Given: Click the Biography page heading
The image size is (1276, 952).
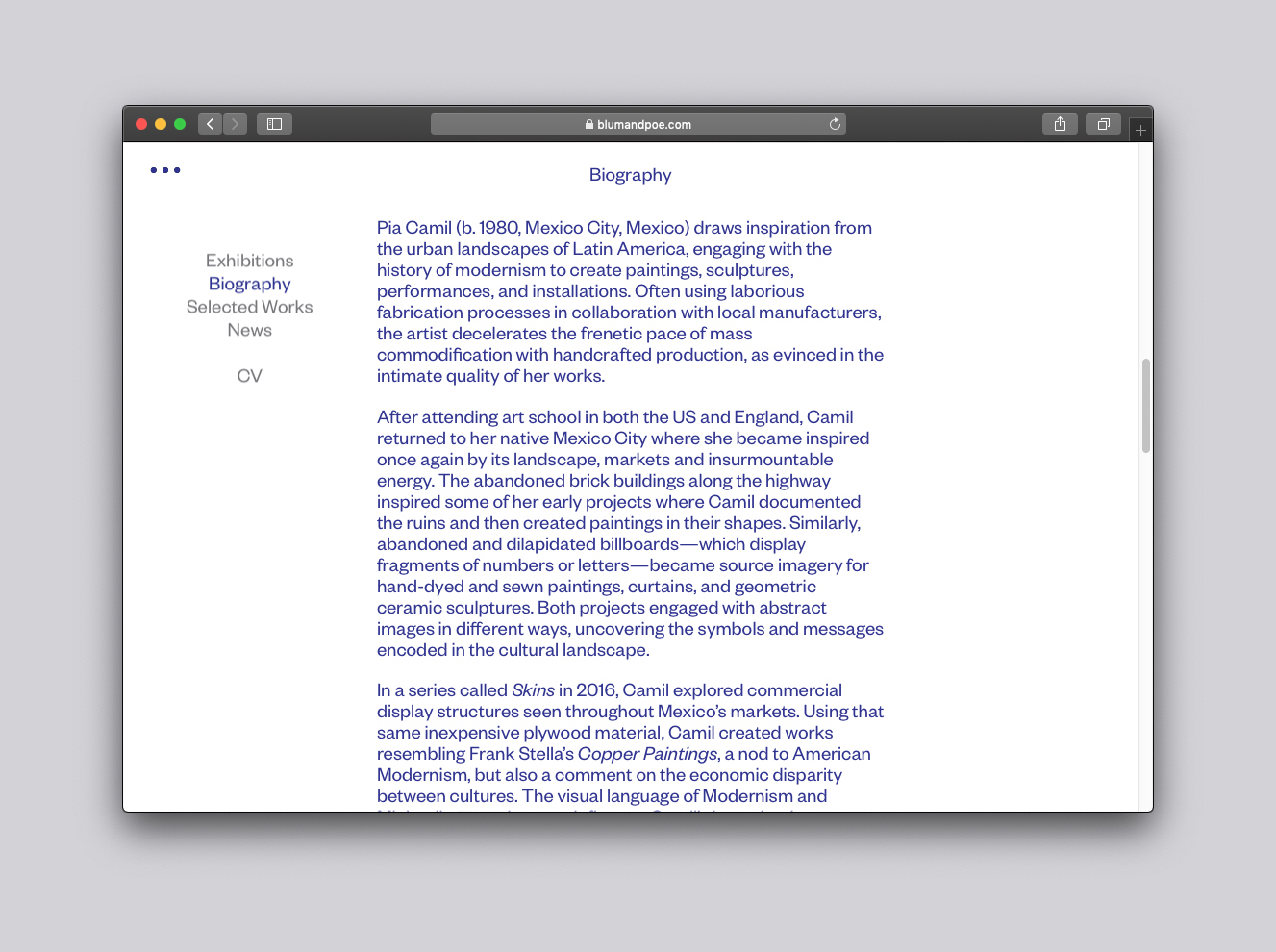Looking at the screenshot, I should [x=630, y=175].
